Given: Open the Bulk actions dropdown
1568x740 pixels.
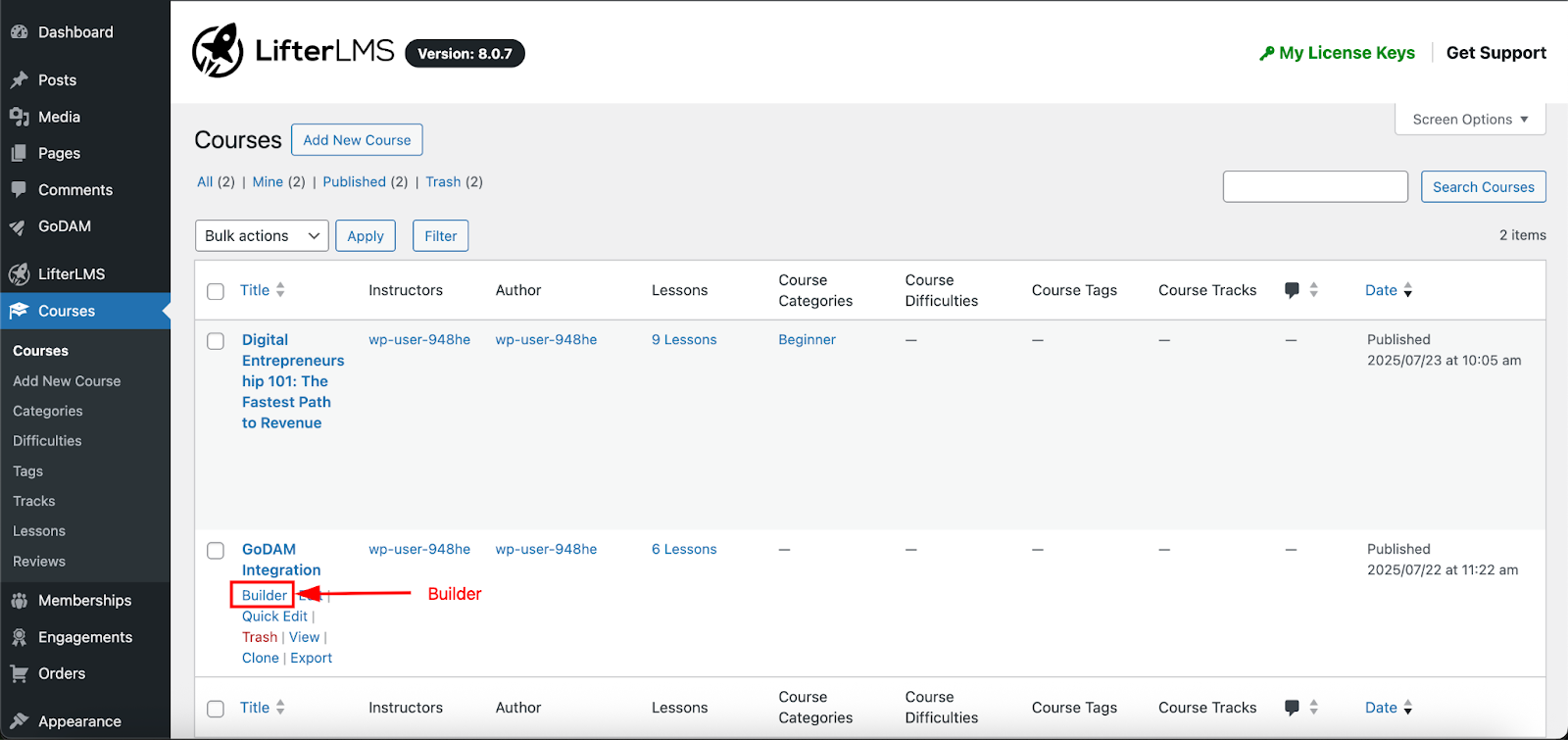Looking at the screenshot, I should 262,236.
